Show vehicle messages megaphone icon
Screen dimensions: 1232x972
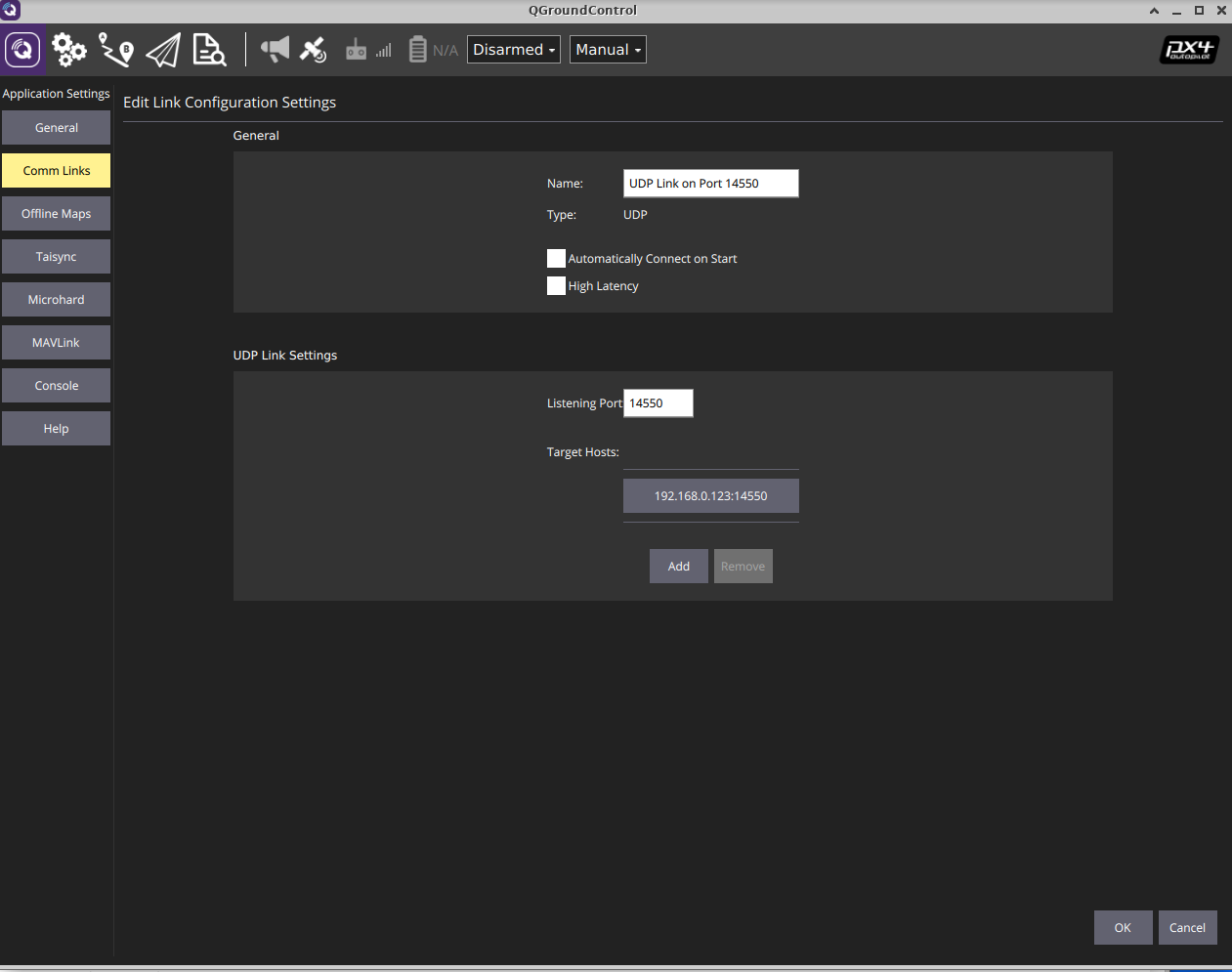pos(275,49)
